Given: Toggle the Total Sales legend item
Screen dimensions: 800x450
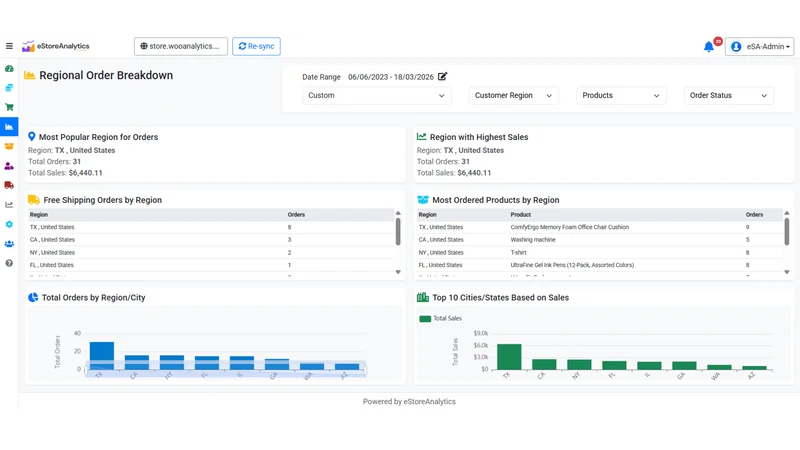Looking at the screenshot, I should [x=441, y=318].
